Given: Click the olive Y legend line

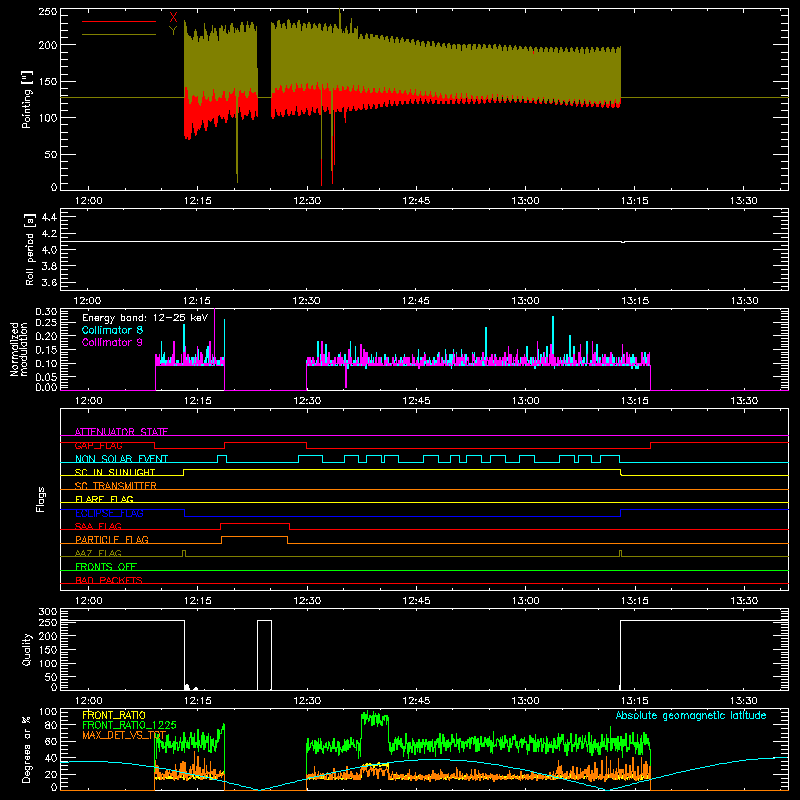Looking at the screenshot, I should tap(119, 34).
